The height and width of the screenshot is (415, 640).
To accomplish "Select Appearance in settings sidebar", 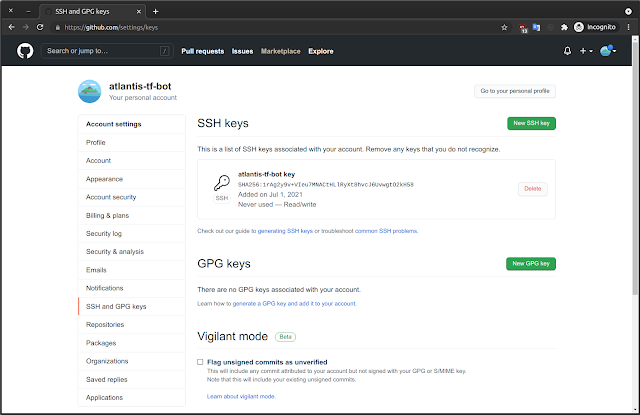I will coord(131,179).
